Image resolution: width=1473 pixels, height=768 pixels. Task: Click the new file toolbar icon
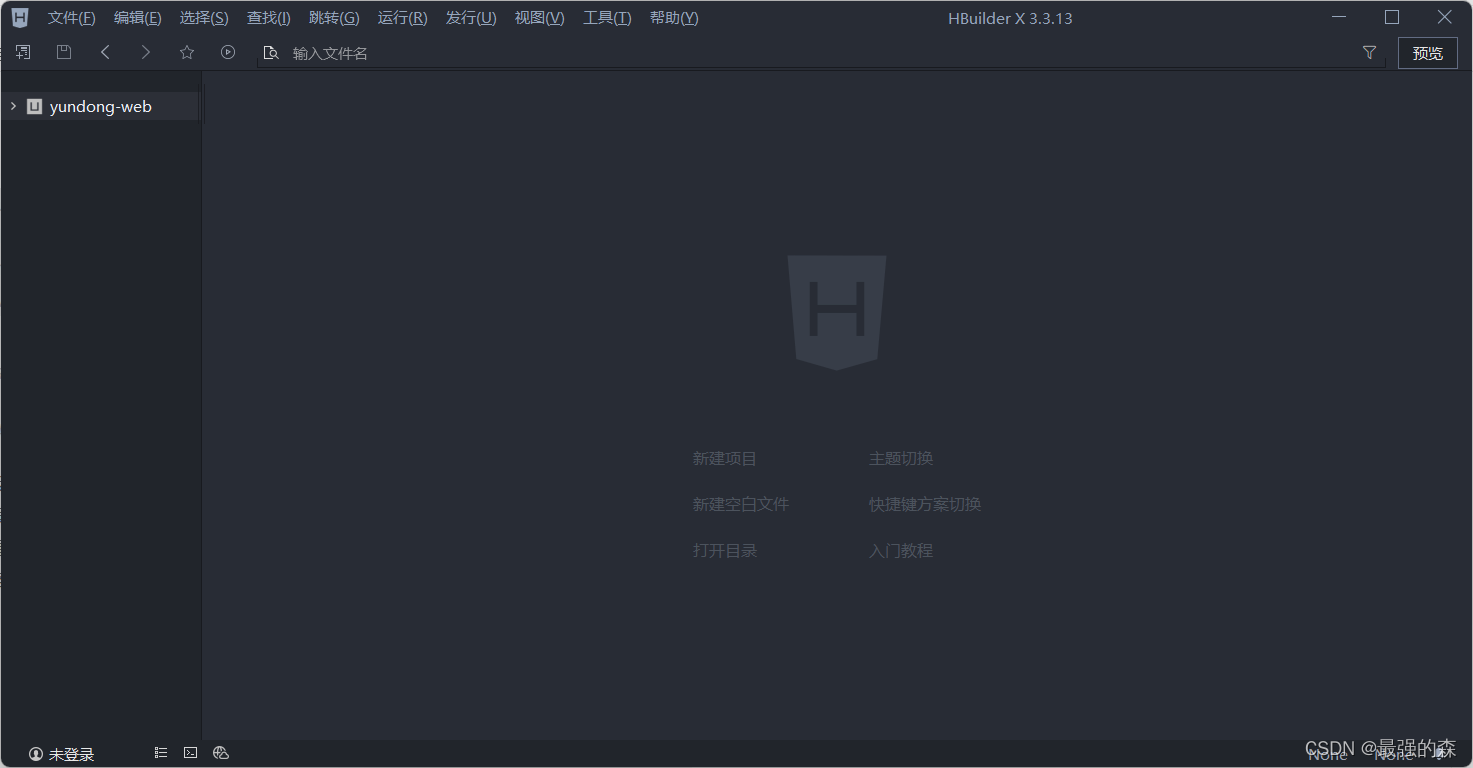pos(23,52)
